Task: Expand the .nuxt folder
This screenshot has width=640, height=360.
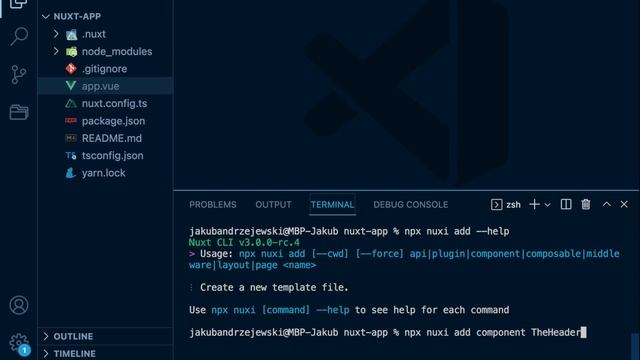Action: [56, 34]
